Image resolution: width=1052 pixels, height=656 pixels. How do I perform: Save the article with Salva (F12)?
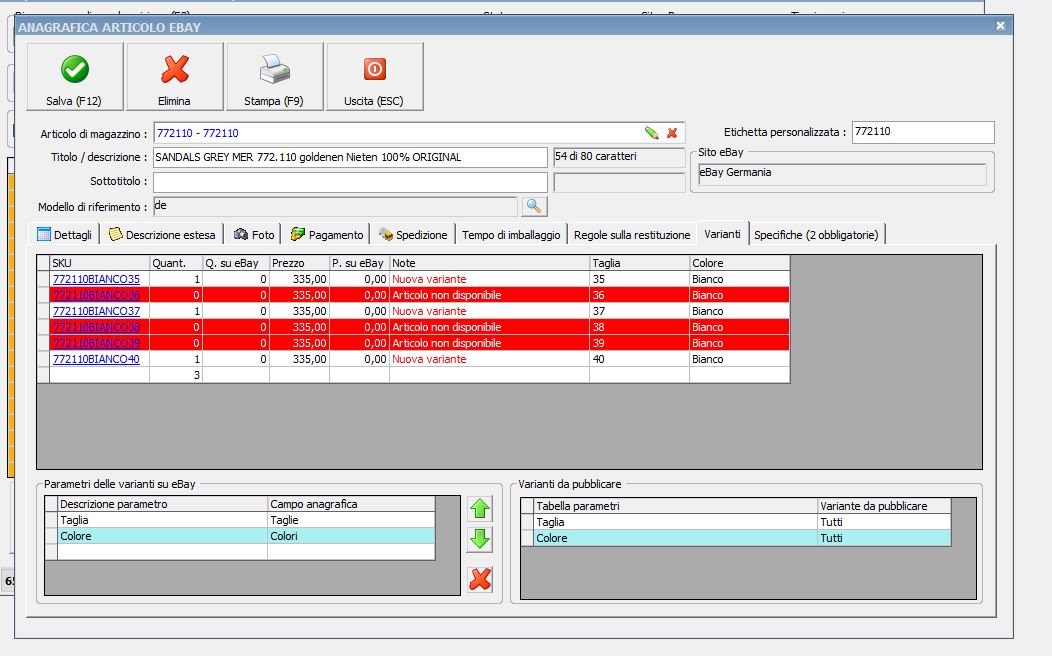(74, 76)
